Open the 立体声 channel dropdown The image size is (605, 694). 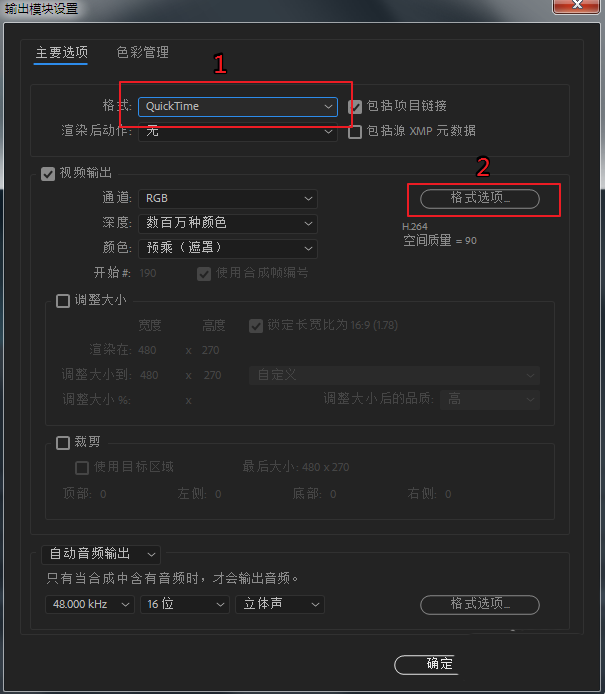click(280, 605)
